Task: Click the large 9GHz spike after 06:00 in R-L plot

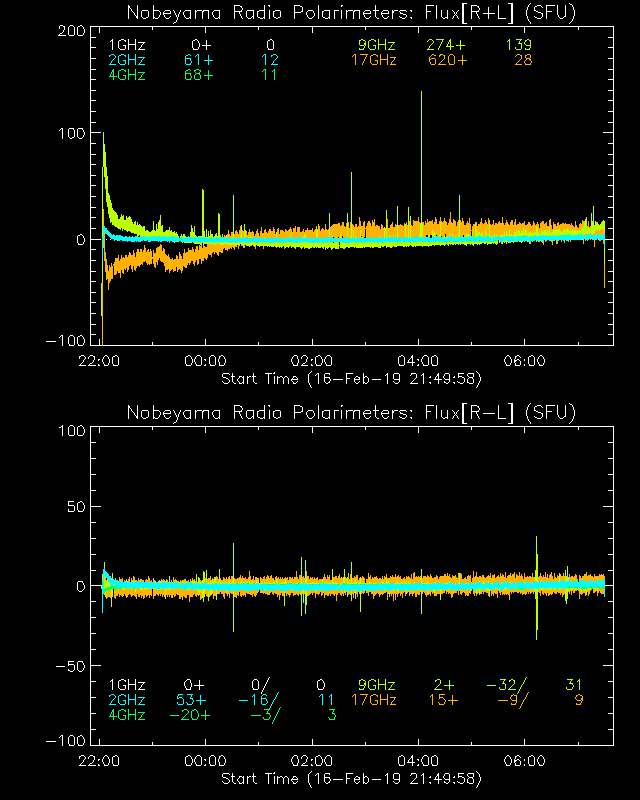Action: 536,588
